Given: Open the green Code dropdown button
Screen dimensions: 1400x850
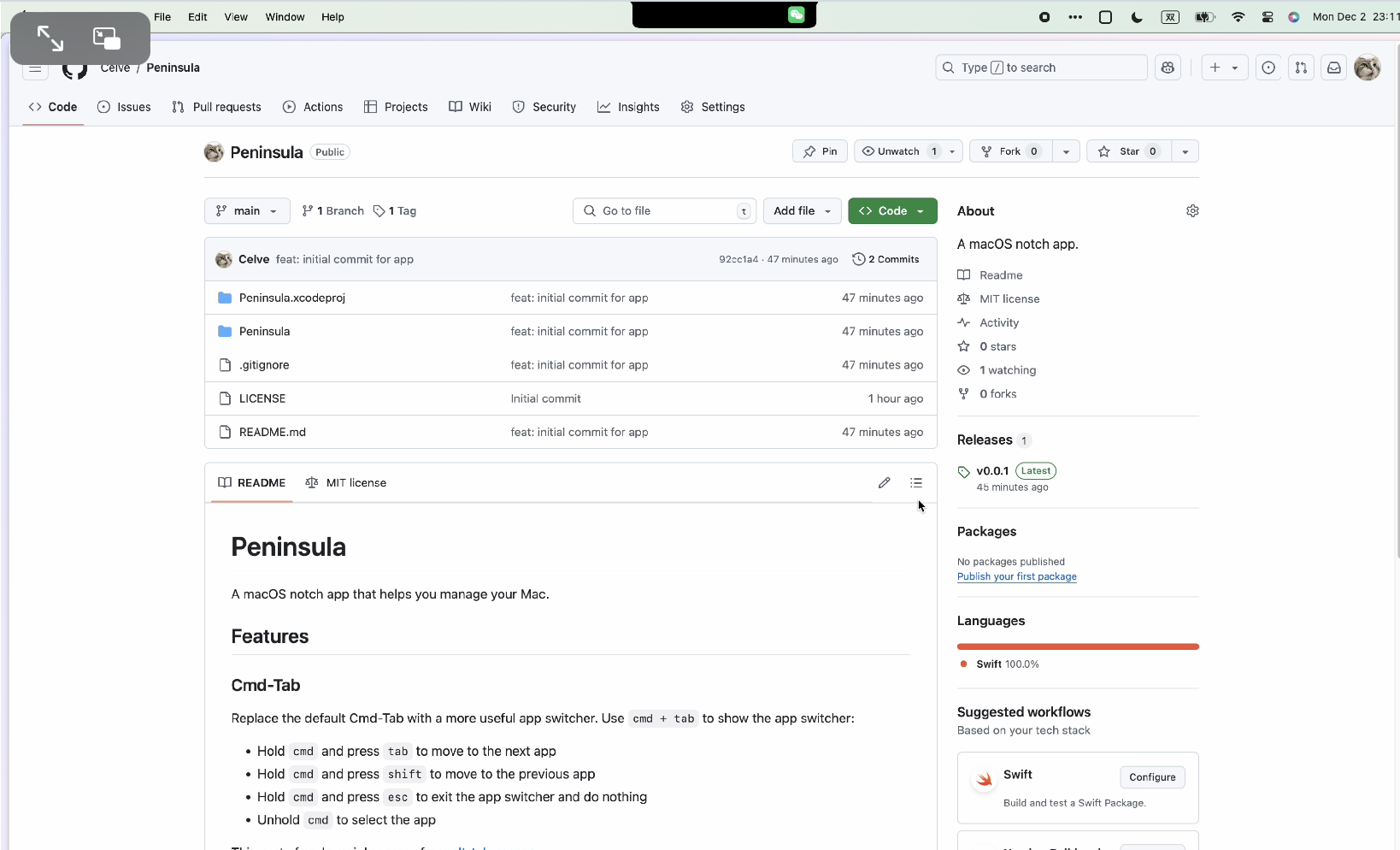Looking at the screenshot, I should [x=892, y=211].
